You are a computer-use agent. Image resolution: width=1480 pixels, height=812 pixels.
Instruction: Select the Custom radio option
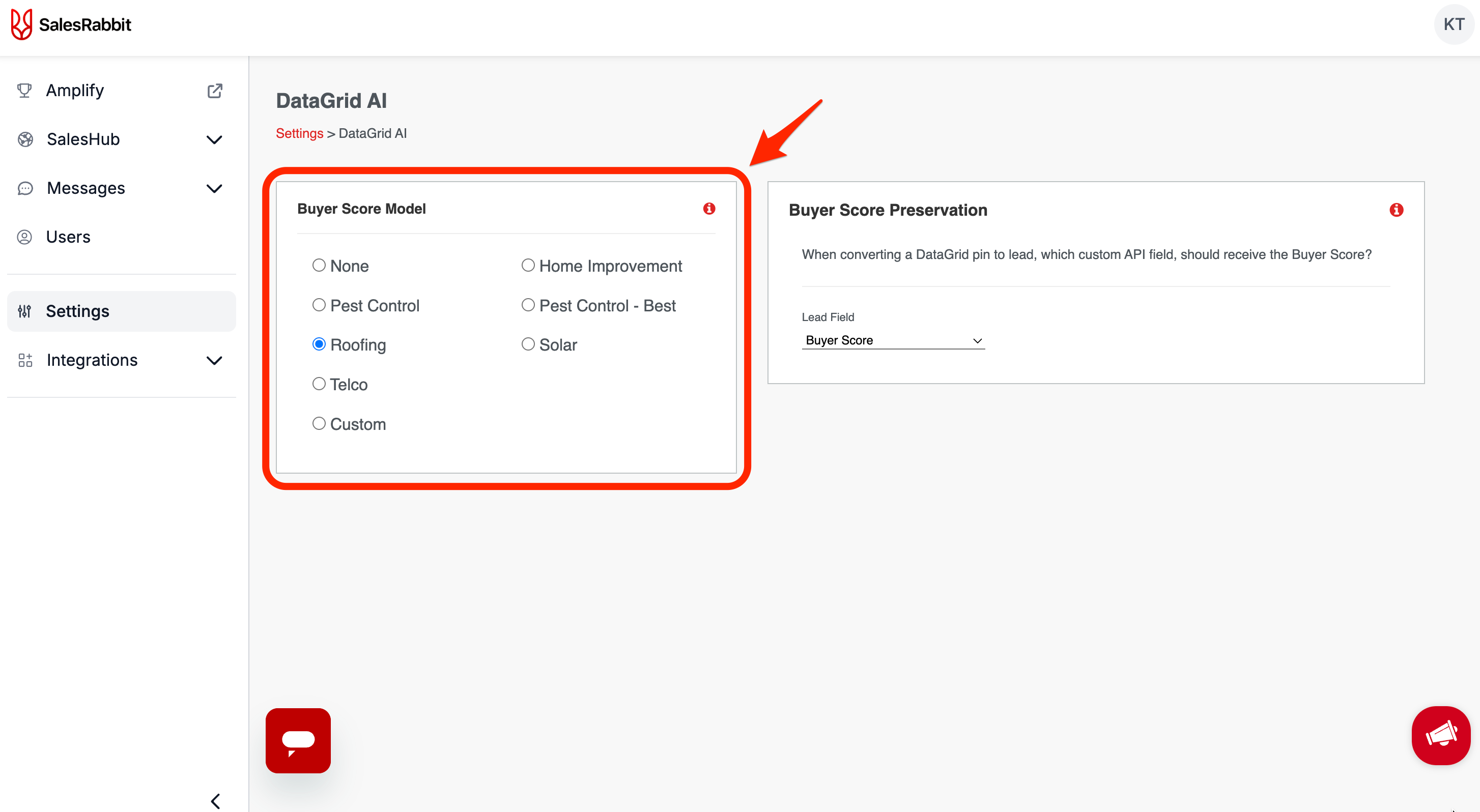coord(319,423)
